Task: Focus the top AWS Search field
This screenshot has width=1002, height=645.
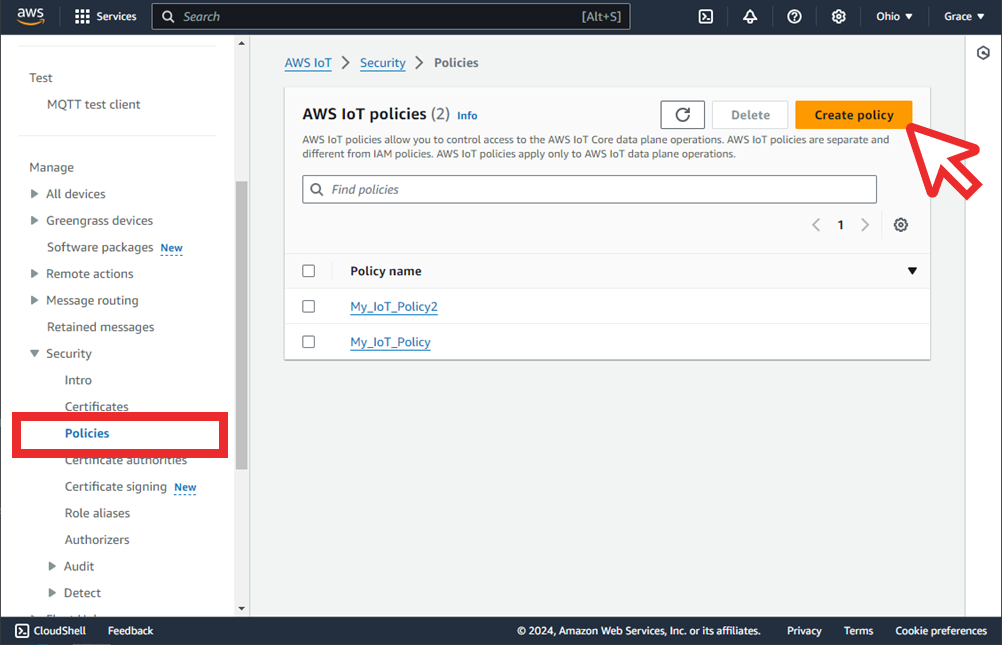Action: tap(391, 17)
